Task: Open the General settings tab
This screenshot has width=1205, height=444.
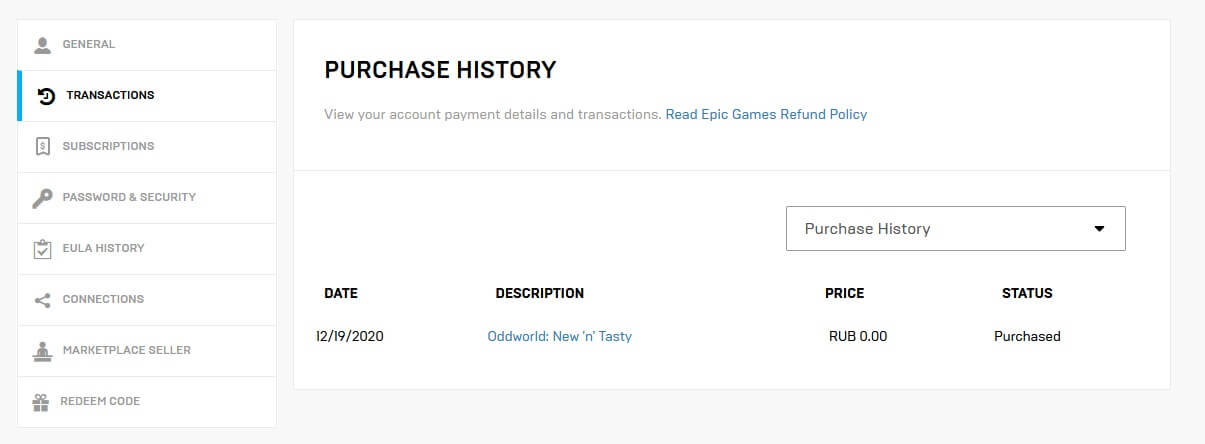Action: click(89, 45)
